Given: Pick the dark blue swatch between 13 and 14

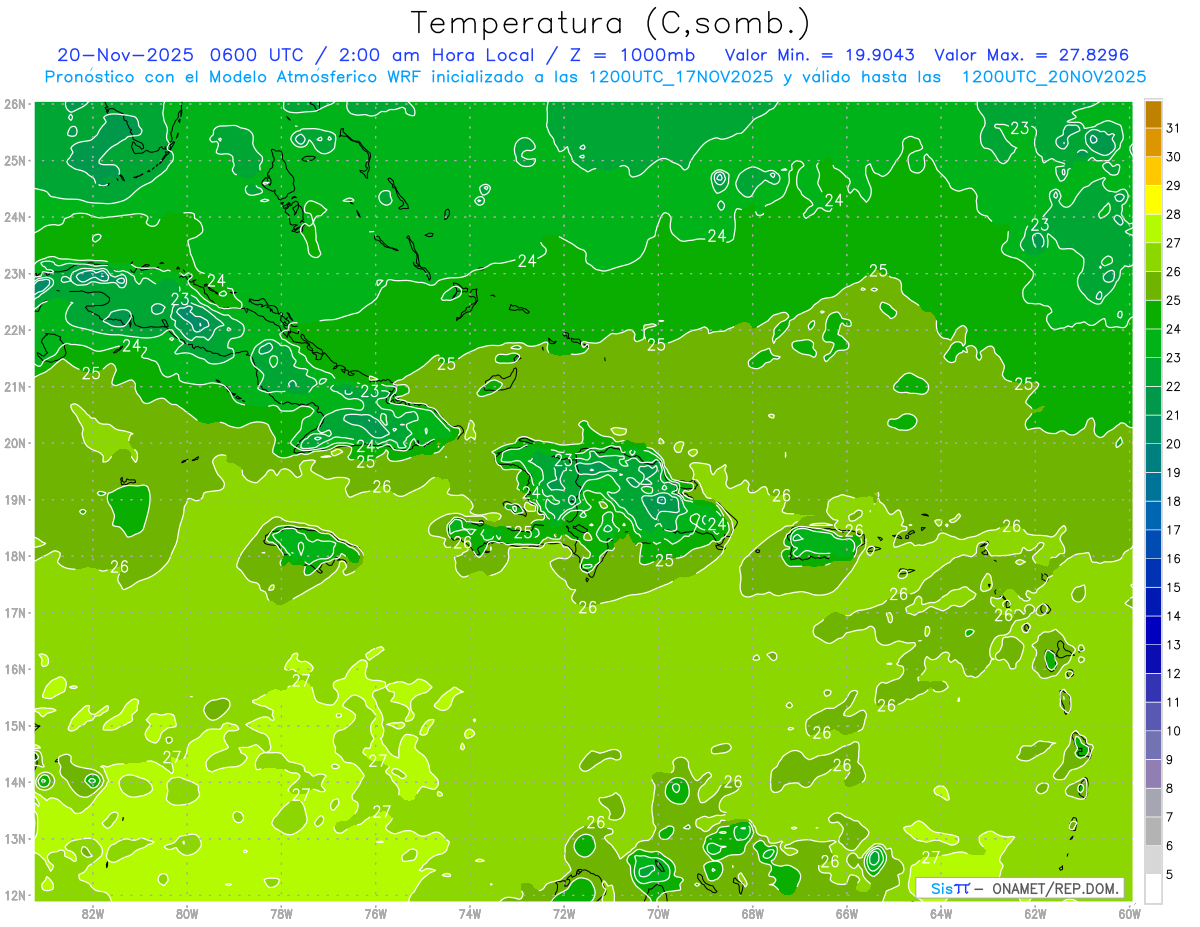Looking at the screenshot, I should [x=1153, y=630].
